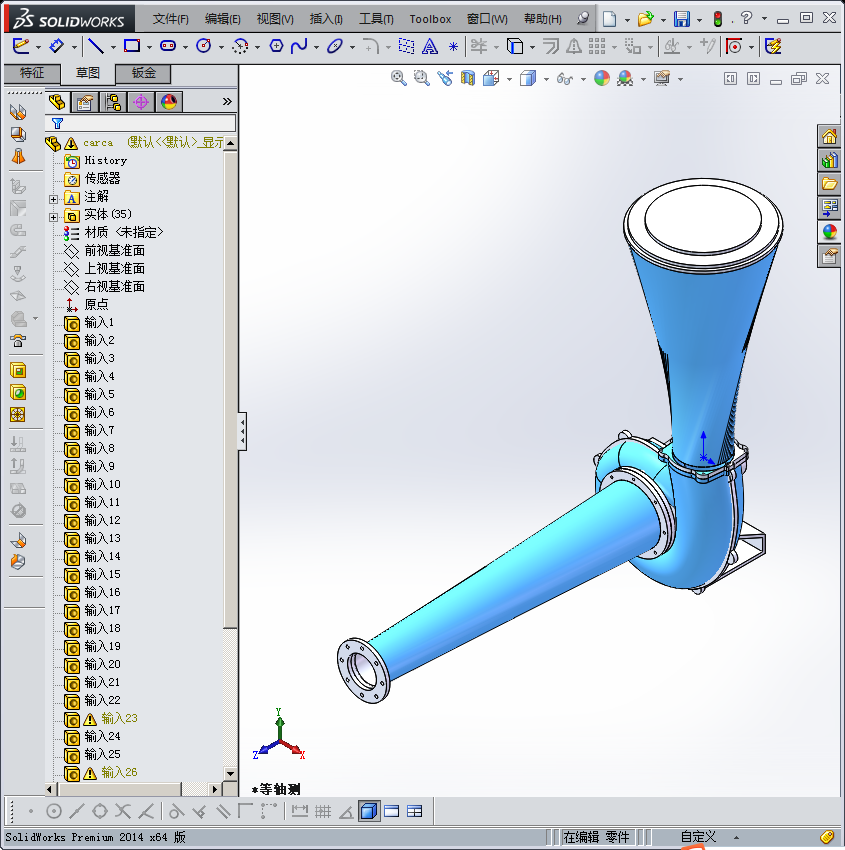Screen dimensions: 845x850
Task: Click the Save icon
Action: pos(682,20)
